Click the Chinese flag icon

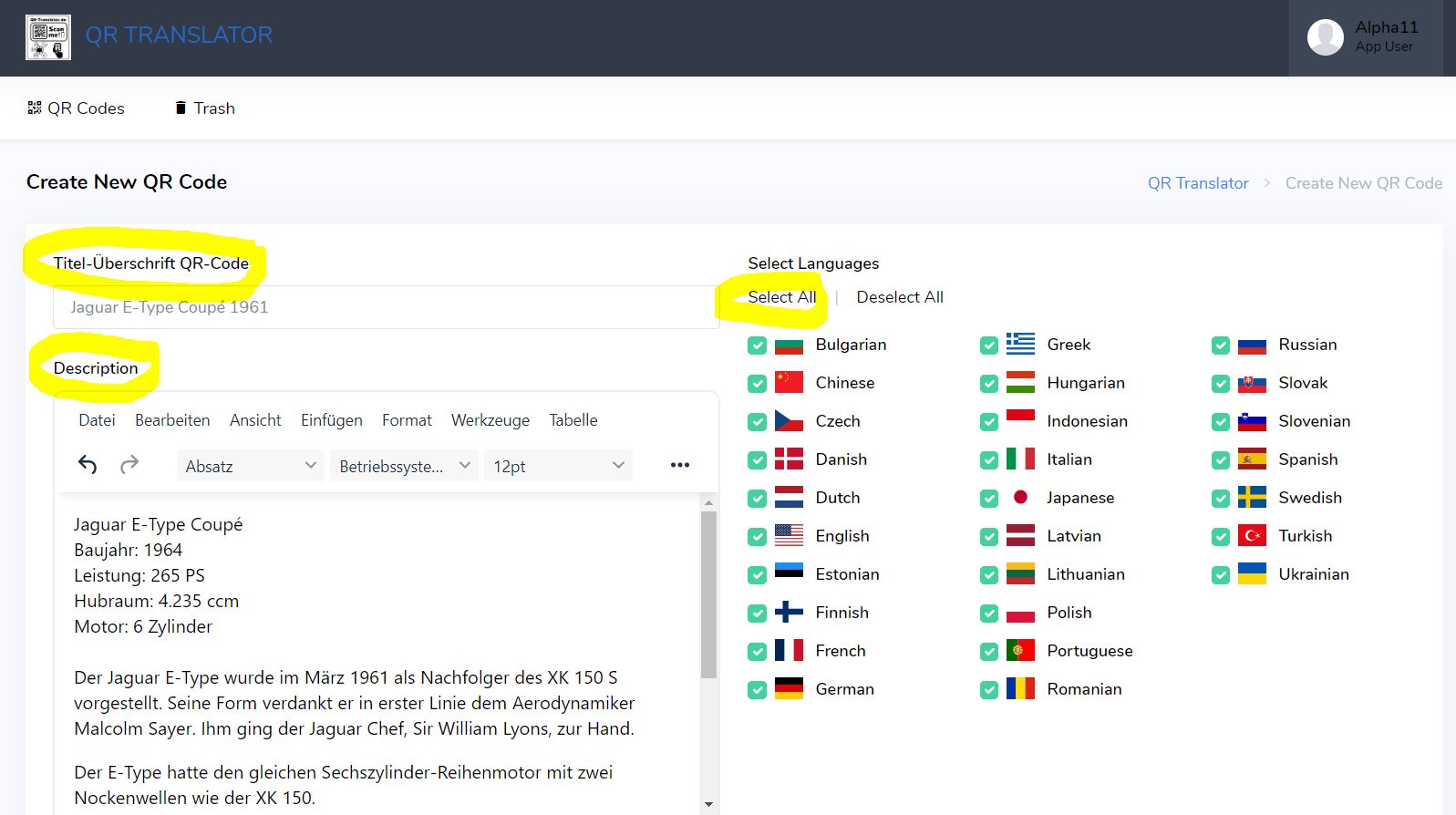789,383
